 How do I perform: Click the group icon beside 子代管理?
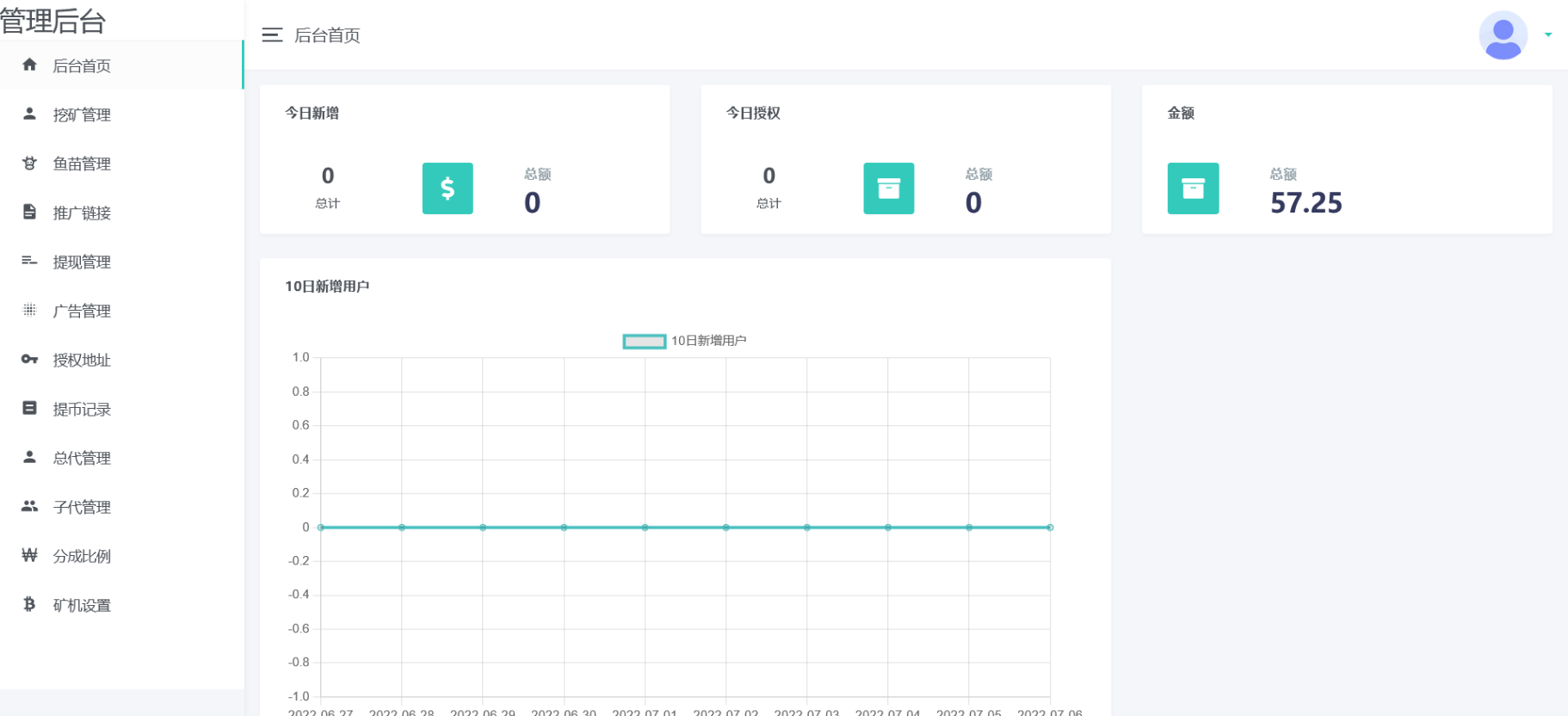(x=29, y=506)
